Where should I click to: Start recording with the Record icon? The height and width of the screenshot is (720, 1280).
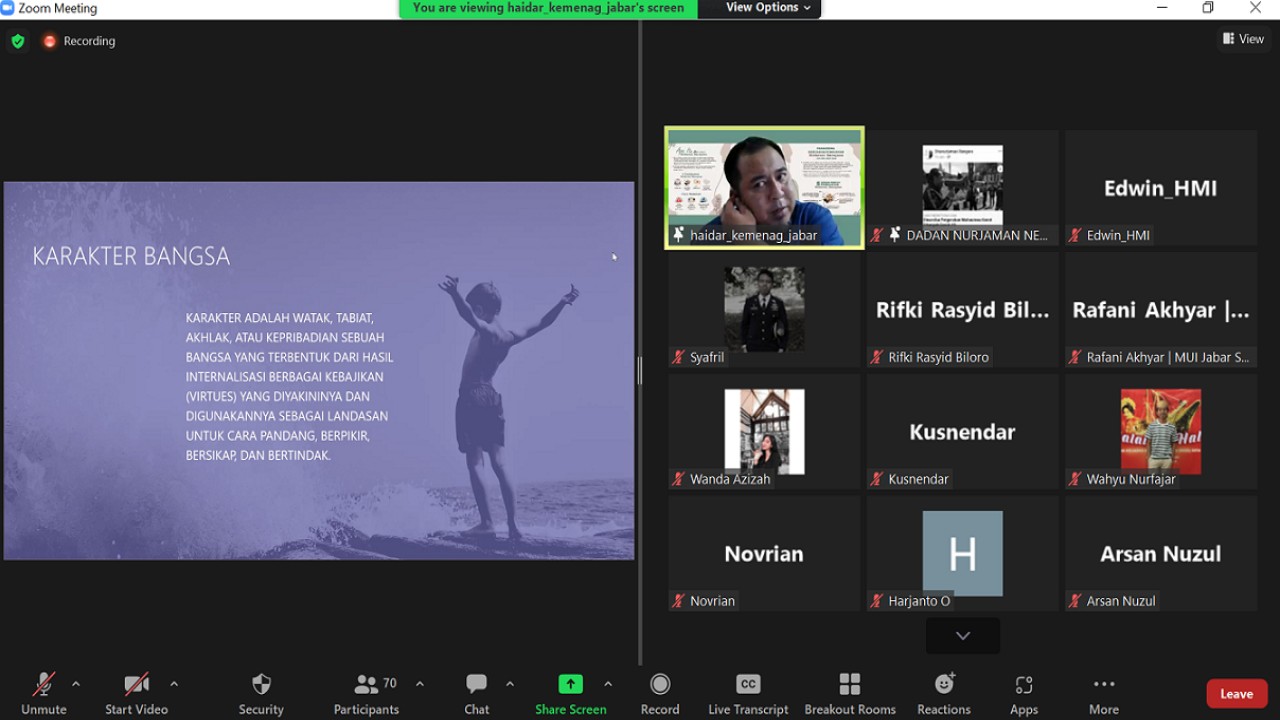point(660,685)
